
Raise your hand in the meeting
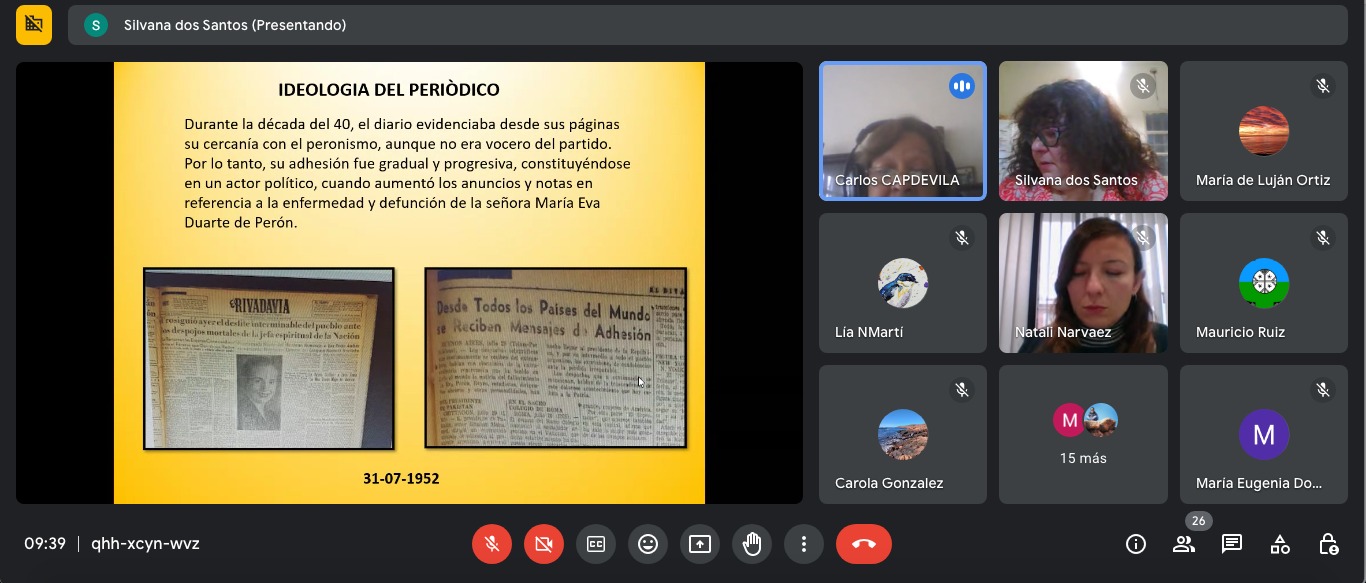click(x=752, y=544)
